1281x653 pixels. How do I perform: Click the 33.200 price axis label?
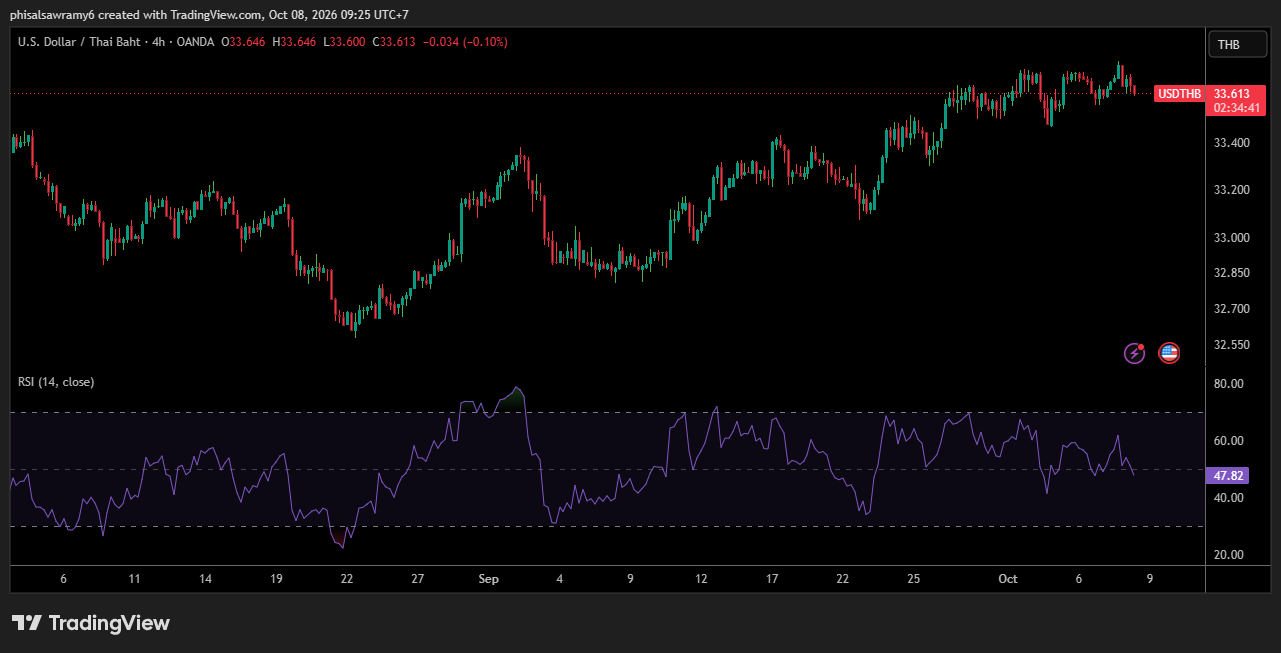[x=1231, y=190]
